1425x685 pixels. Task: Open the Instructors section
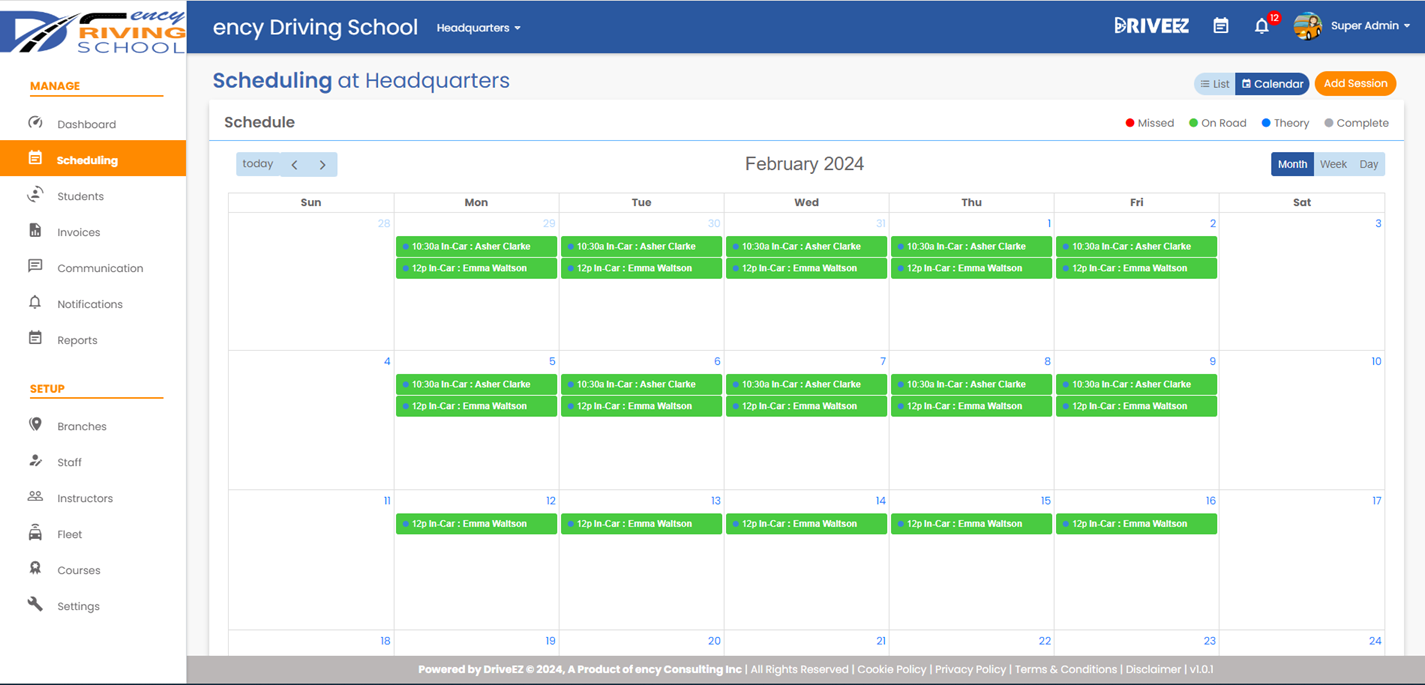(83, 497)
